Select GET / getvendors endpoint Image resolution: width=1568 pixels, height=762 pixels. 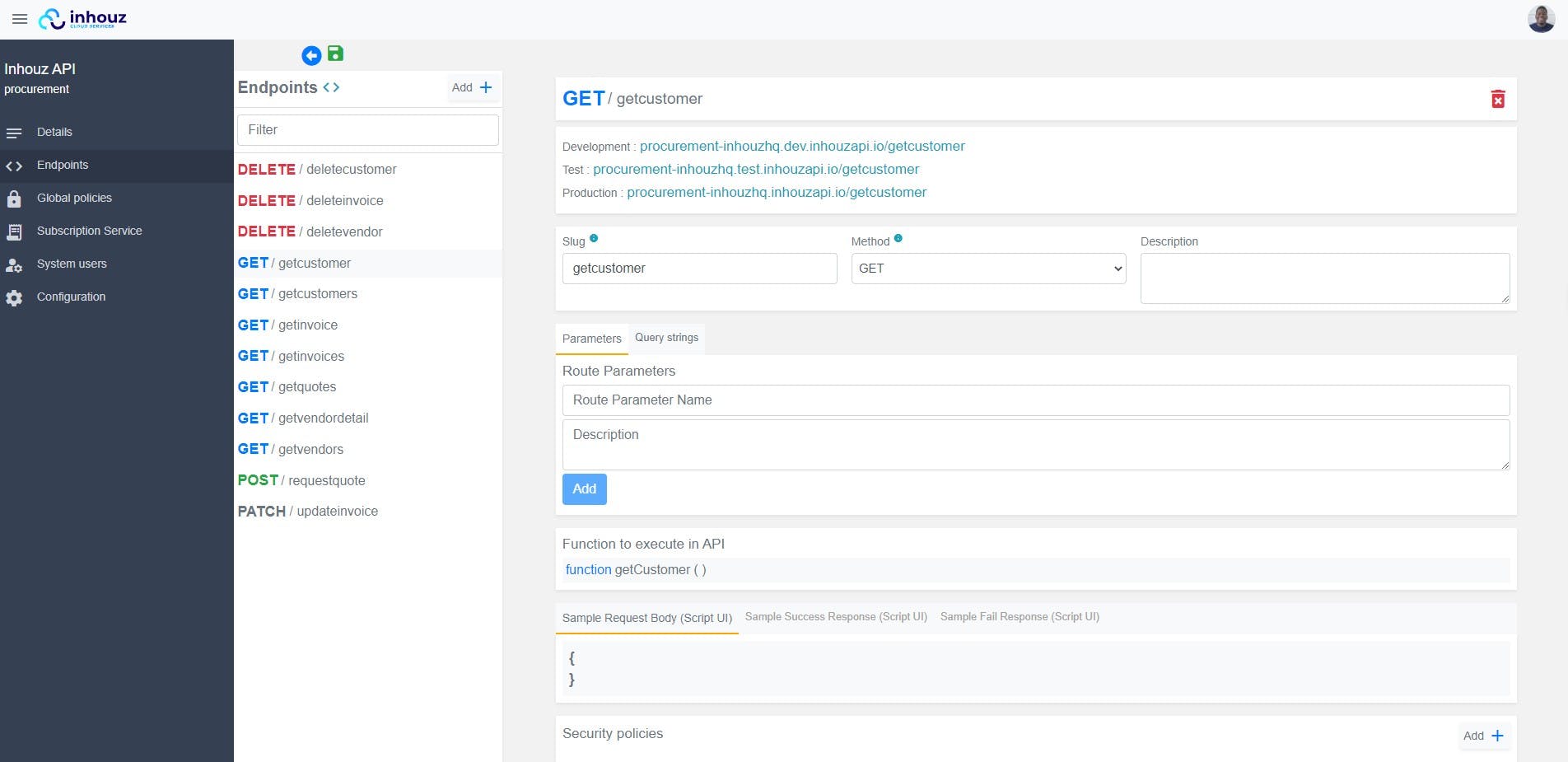368,449
